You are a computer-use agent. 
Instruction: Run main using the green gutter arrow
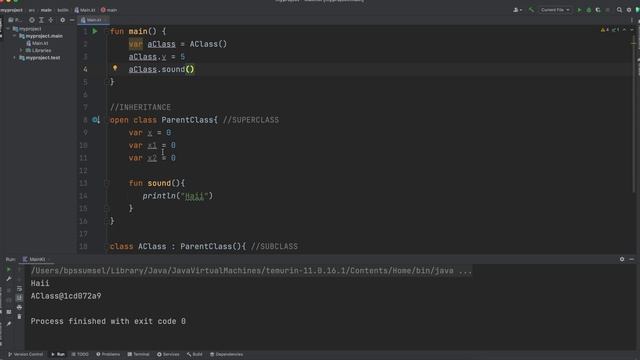[95, 31]
